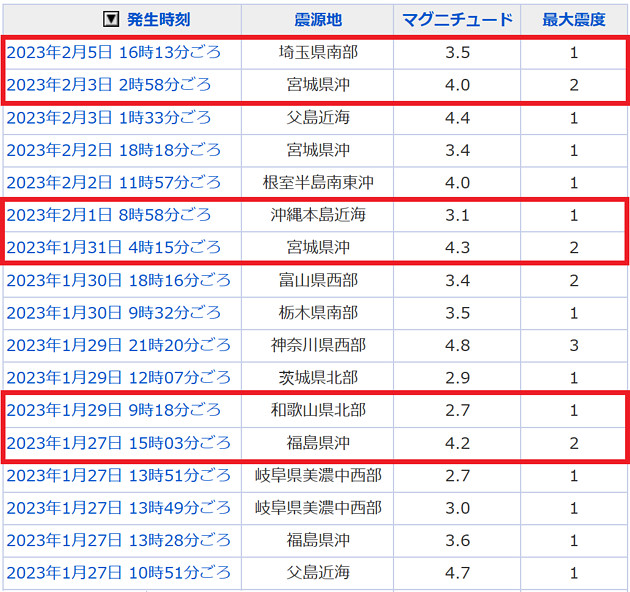
Task: Open the 2023年2月3日 2時58分ごろ earthquake entry
Action: [108, 85]
